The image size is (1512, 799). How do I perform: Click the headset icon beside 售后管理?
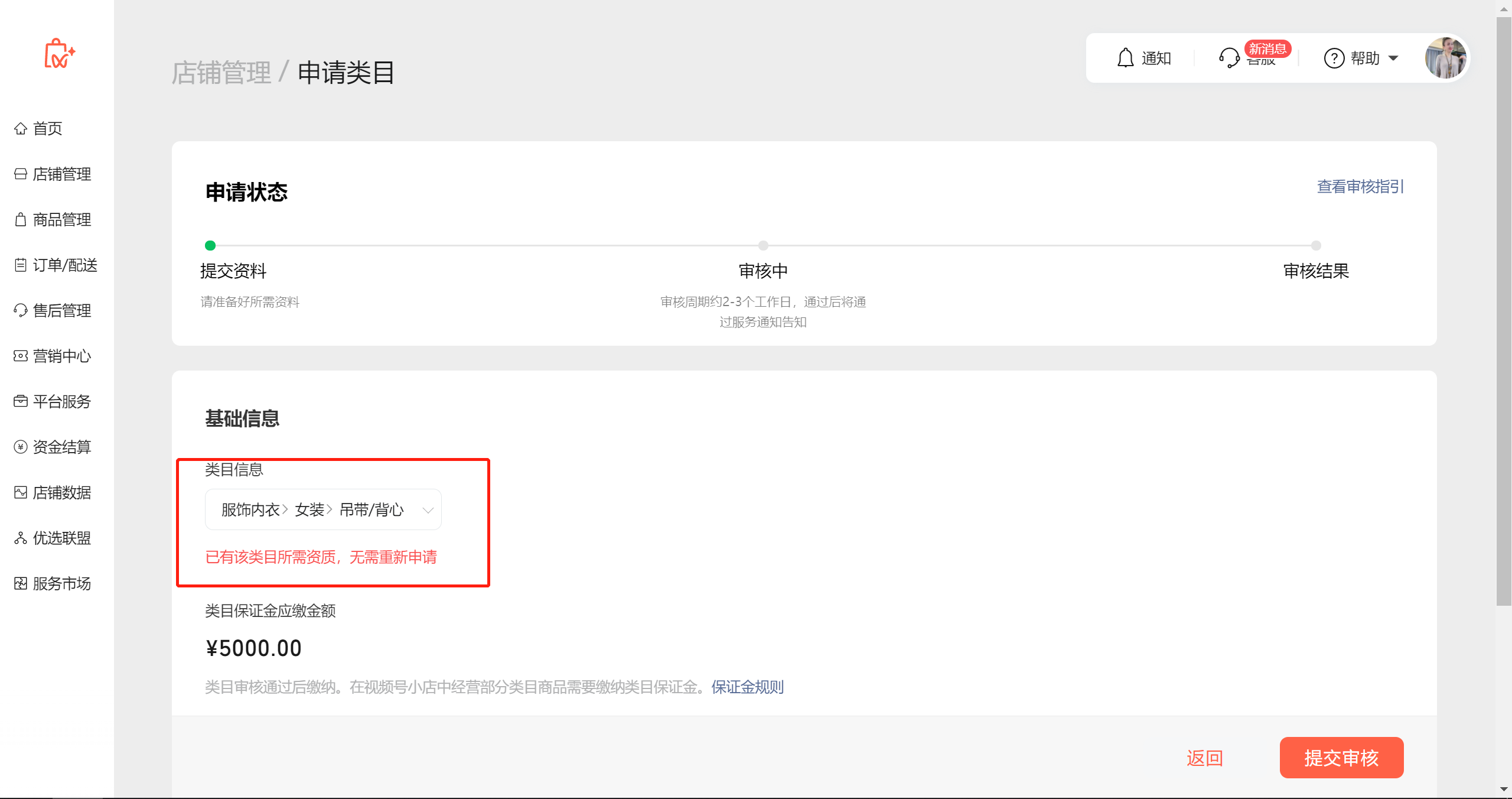21,310
